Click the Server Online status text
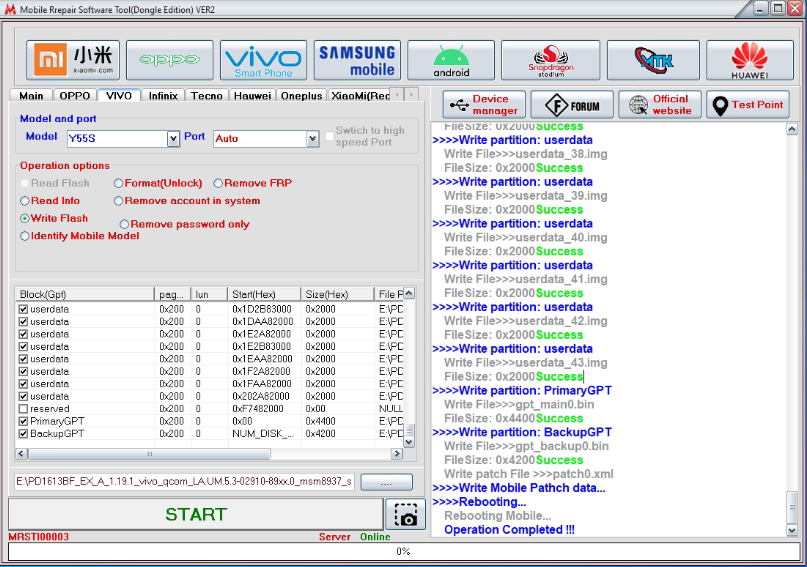 tap(354, 537)
